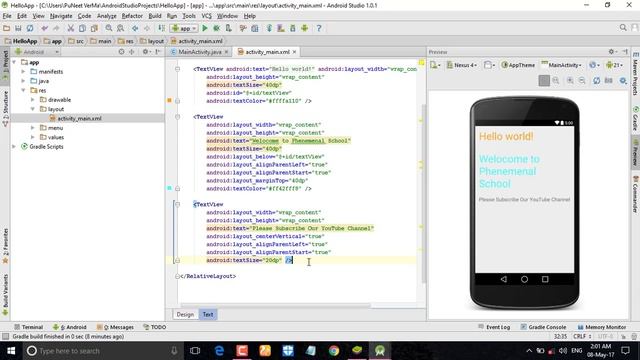This screenshot has height=360, width=640.
Task: Open Chrome from the taskbar
Action: point(334,351)
